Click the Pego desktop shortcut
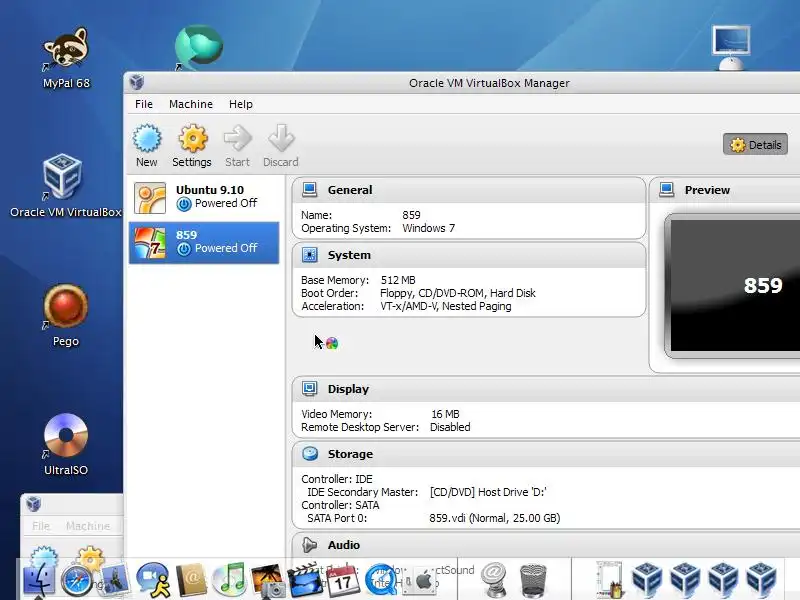The width and height of the screenshot is (800, 600). [x=66, y=316]
